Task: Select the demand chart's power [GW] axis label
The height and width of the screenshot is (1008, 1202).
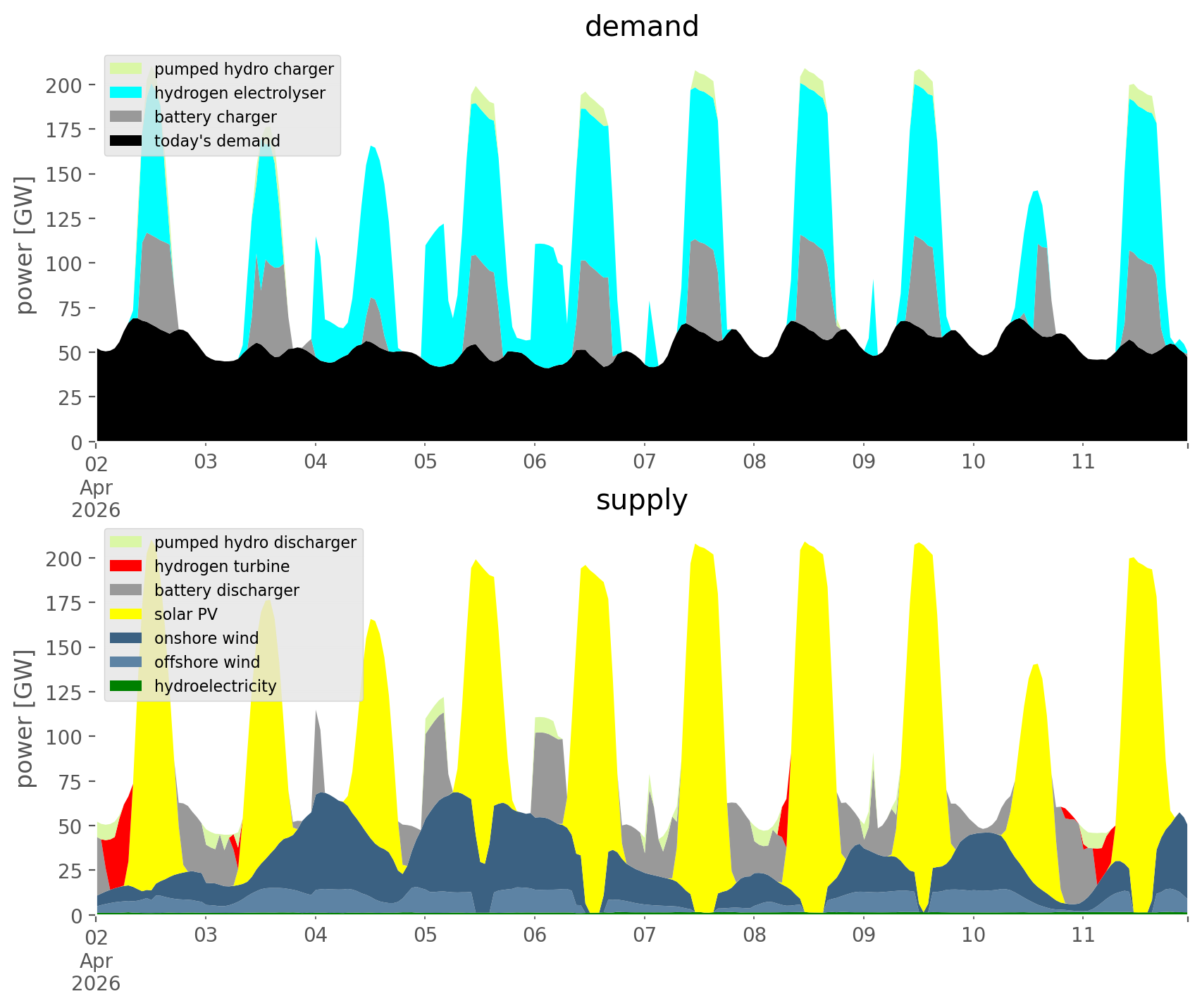Action: pyautogui.click(x=25, y=245)
